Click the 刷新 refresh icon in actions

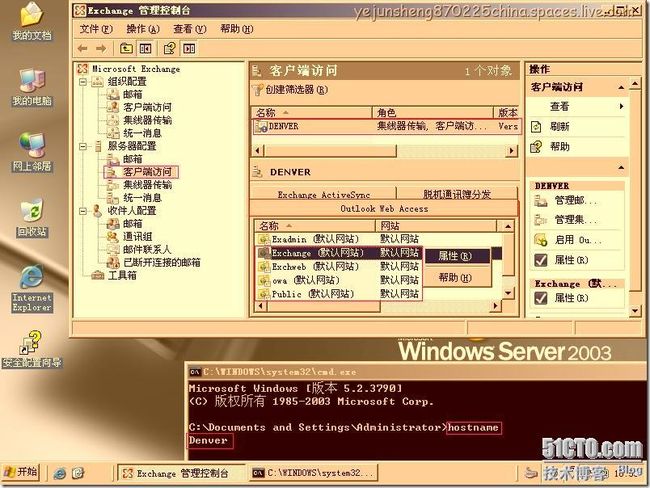(x=536, y=126)
